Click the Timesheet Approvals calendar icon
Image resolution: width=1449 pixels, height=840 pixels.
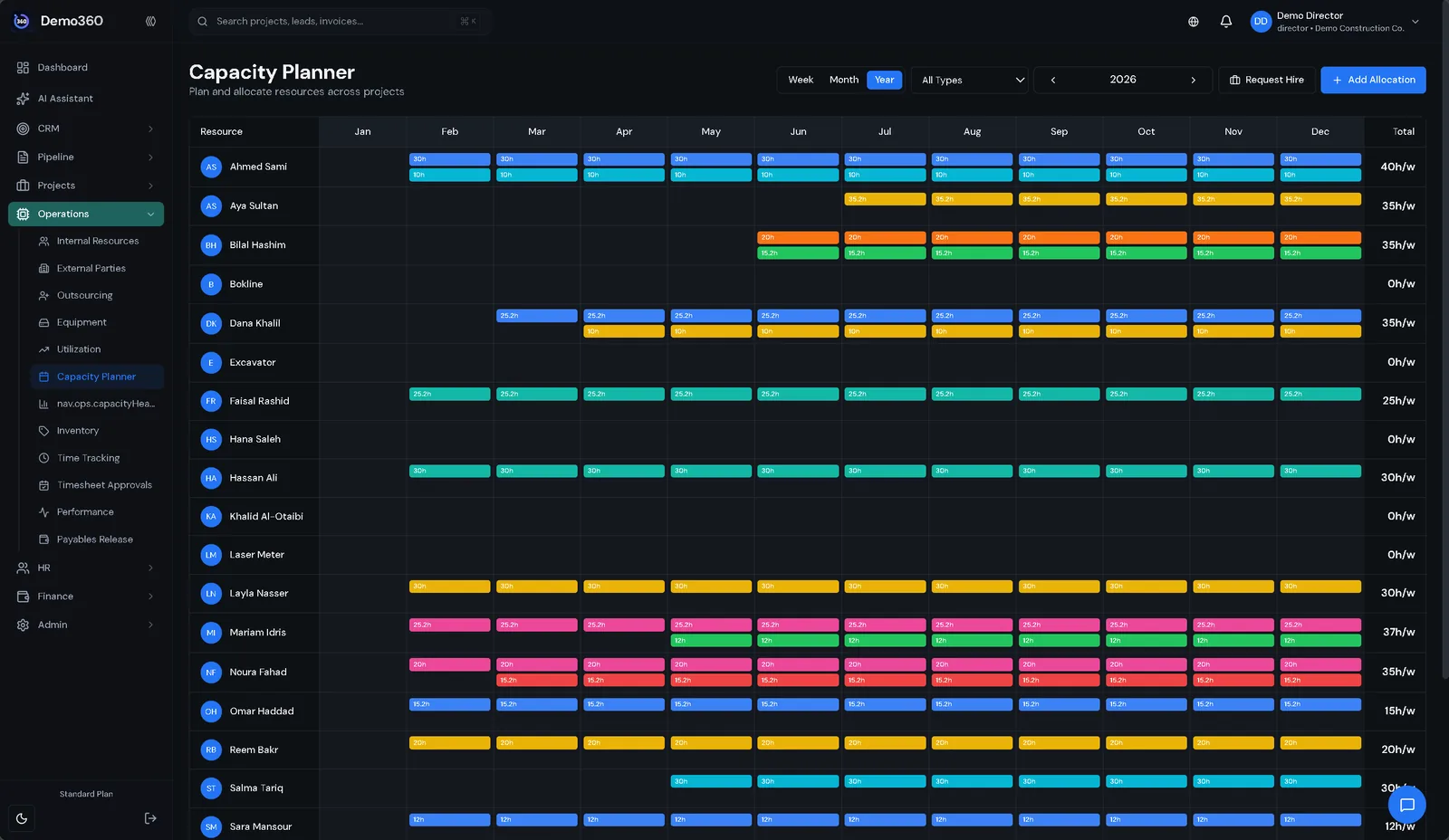43,485
